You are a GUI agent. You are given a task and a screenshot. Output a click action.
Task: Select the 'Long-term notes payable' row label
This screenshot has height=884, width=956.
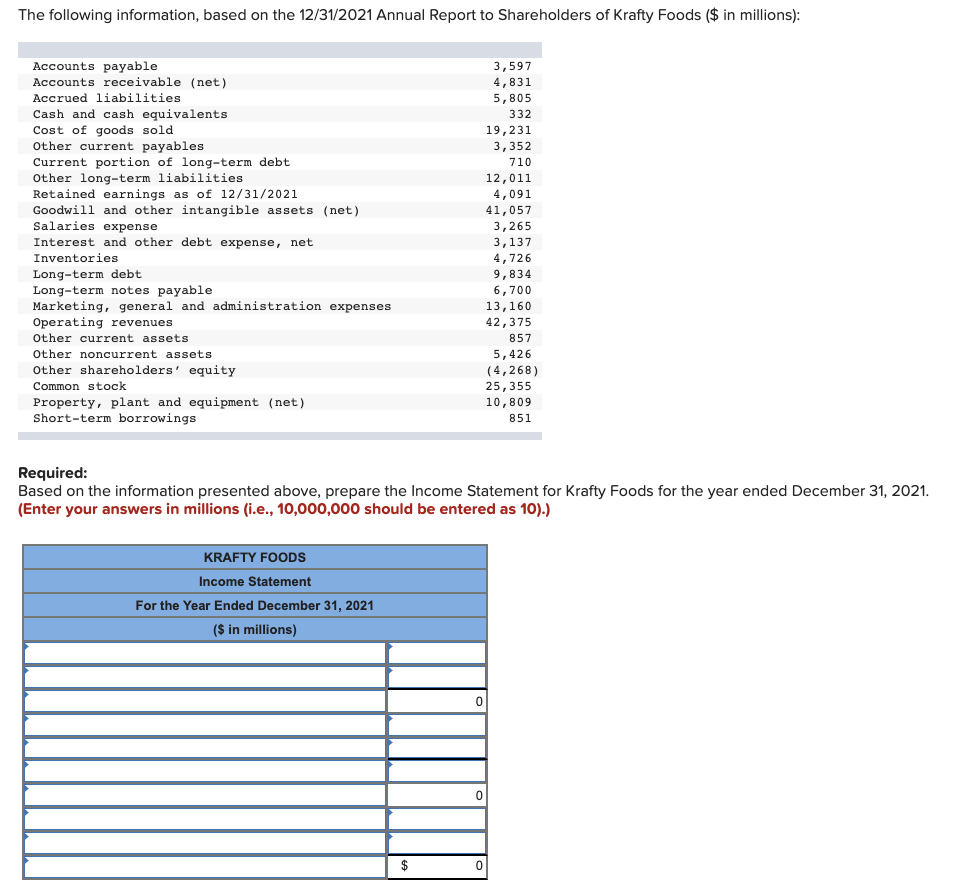pyautogui.click(x=123, y=290)
